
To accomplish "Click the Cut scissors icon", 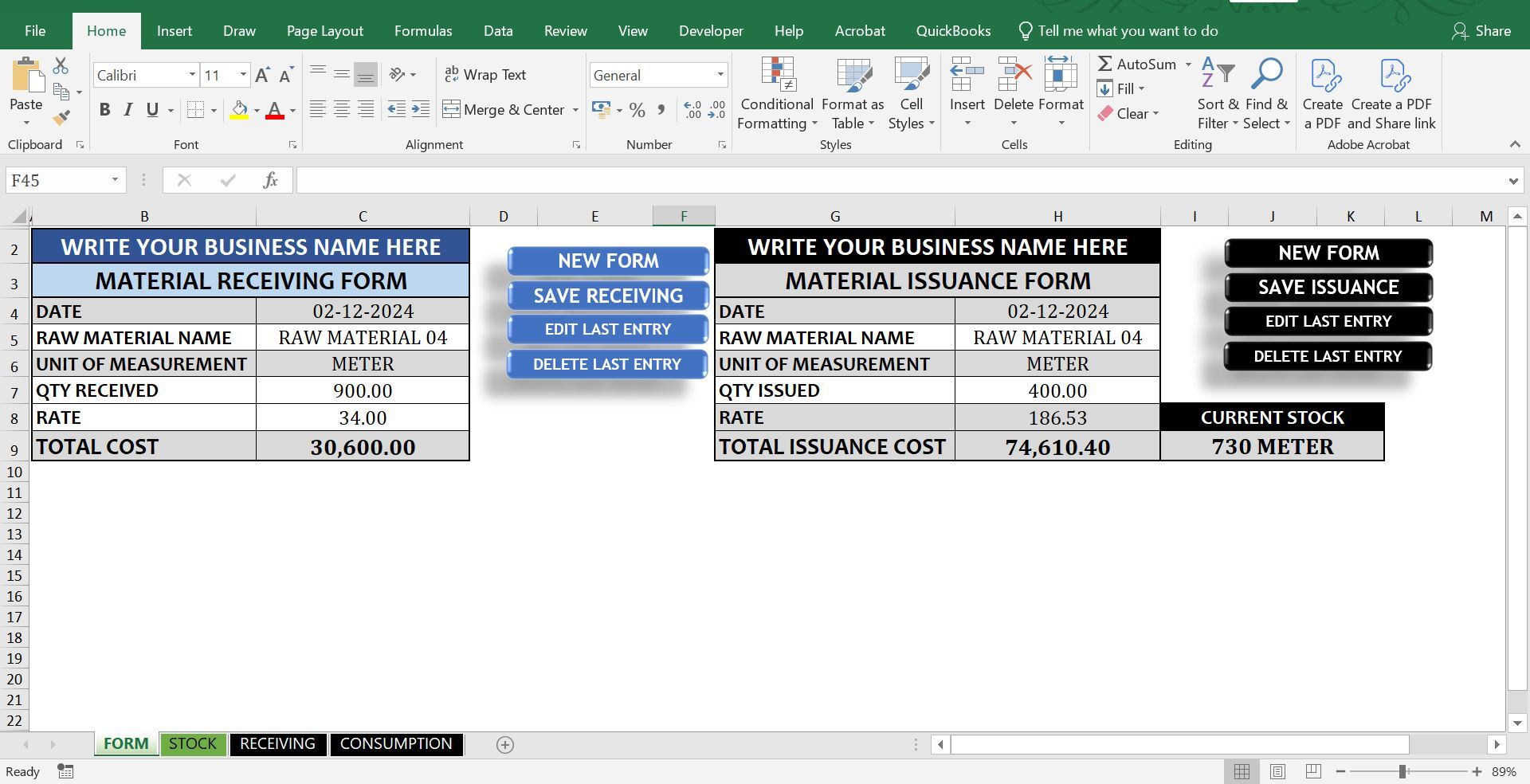I will coord(61,65).
